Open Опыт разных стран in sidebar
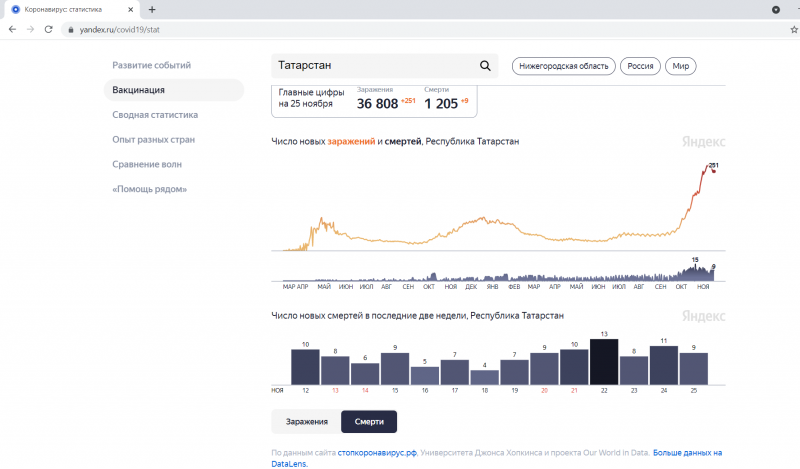Screen dimensions: 800x469 point(154,139)
